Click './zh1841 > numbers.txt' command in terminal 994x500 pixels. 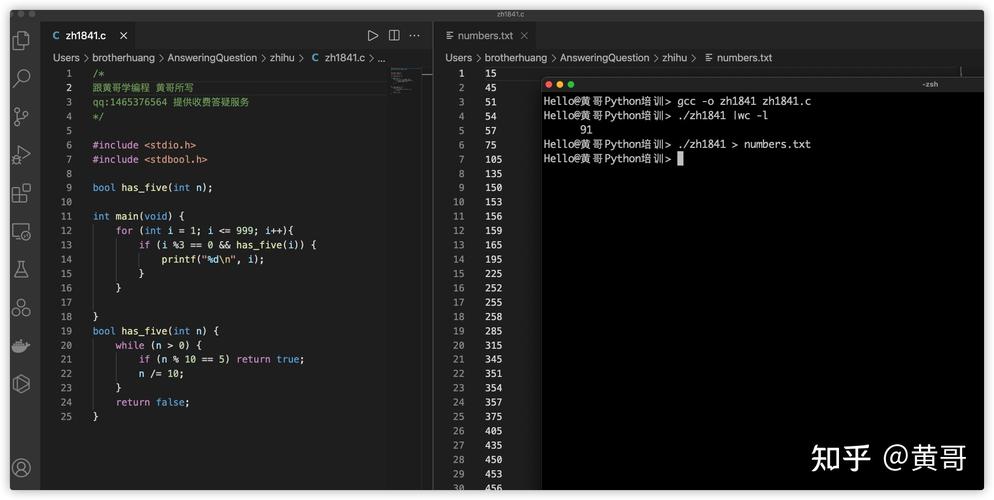pos(744,144)
